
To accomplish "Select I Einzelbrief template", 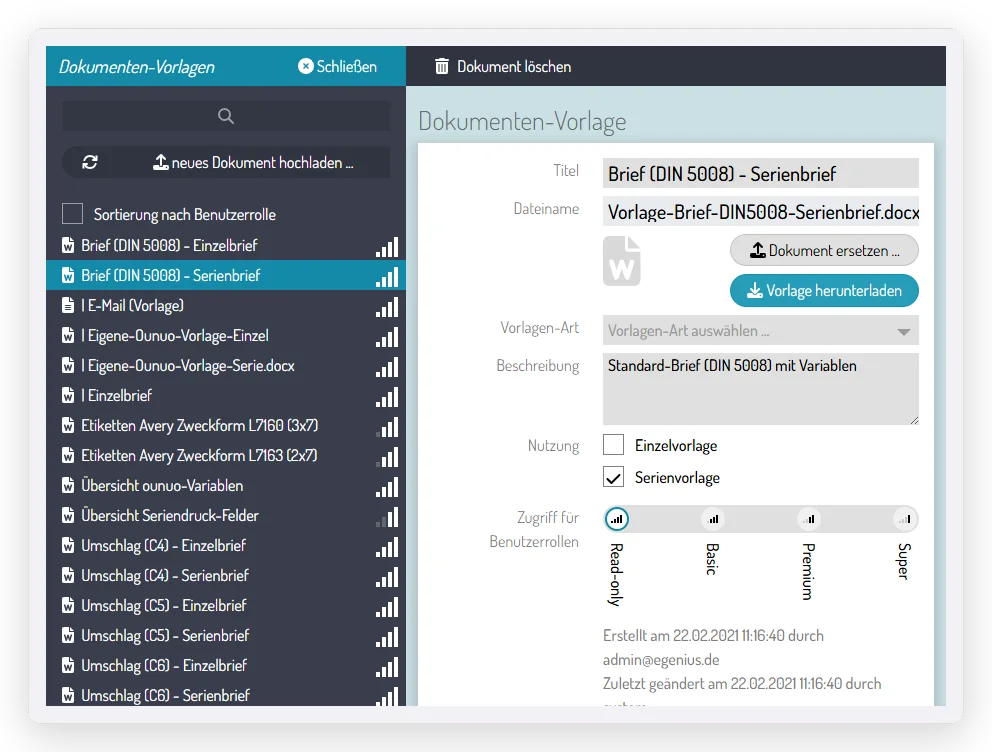I will [226, 395].
